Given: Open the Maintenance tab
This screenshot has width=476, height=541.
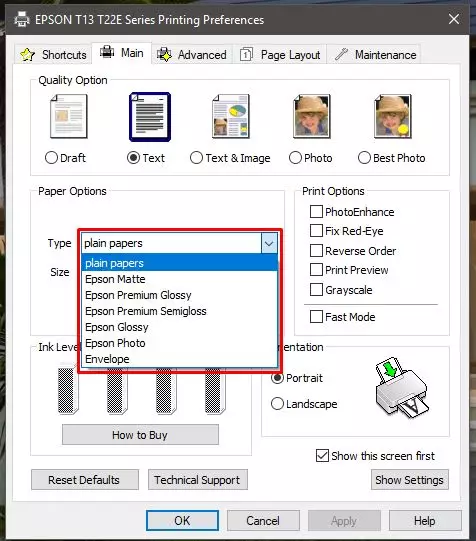Looking at the screenshot, I should pyautogui.click(x=375, y=55).
